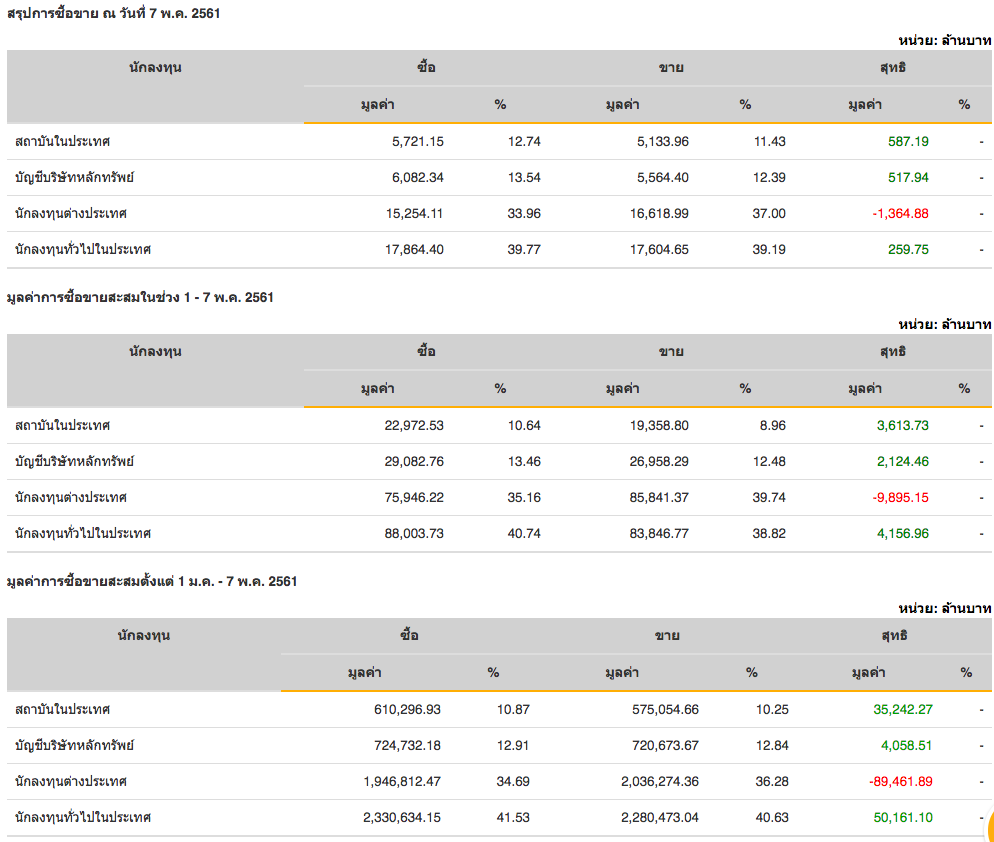Click the heading 'สรุปการซื้อขาย ณ วันที่ 7 พ.ค. 2561'
The height and width of the screenshot is (842, 994).
pyautogui.click(x=114, y=13)
